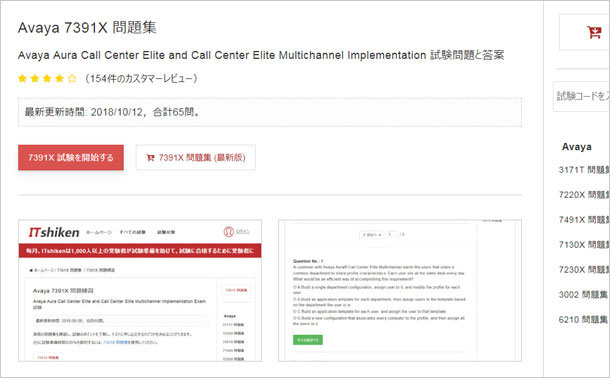Open the 154件のカスタマーレビュー reviews text
The height and width of the screenshot is (378, 610).
[x=141, y=79]
